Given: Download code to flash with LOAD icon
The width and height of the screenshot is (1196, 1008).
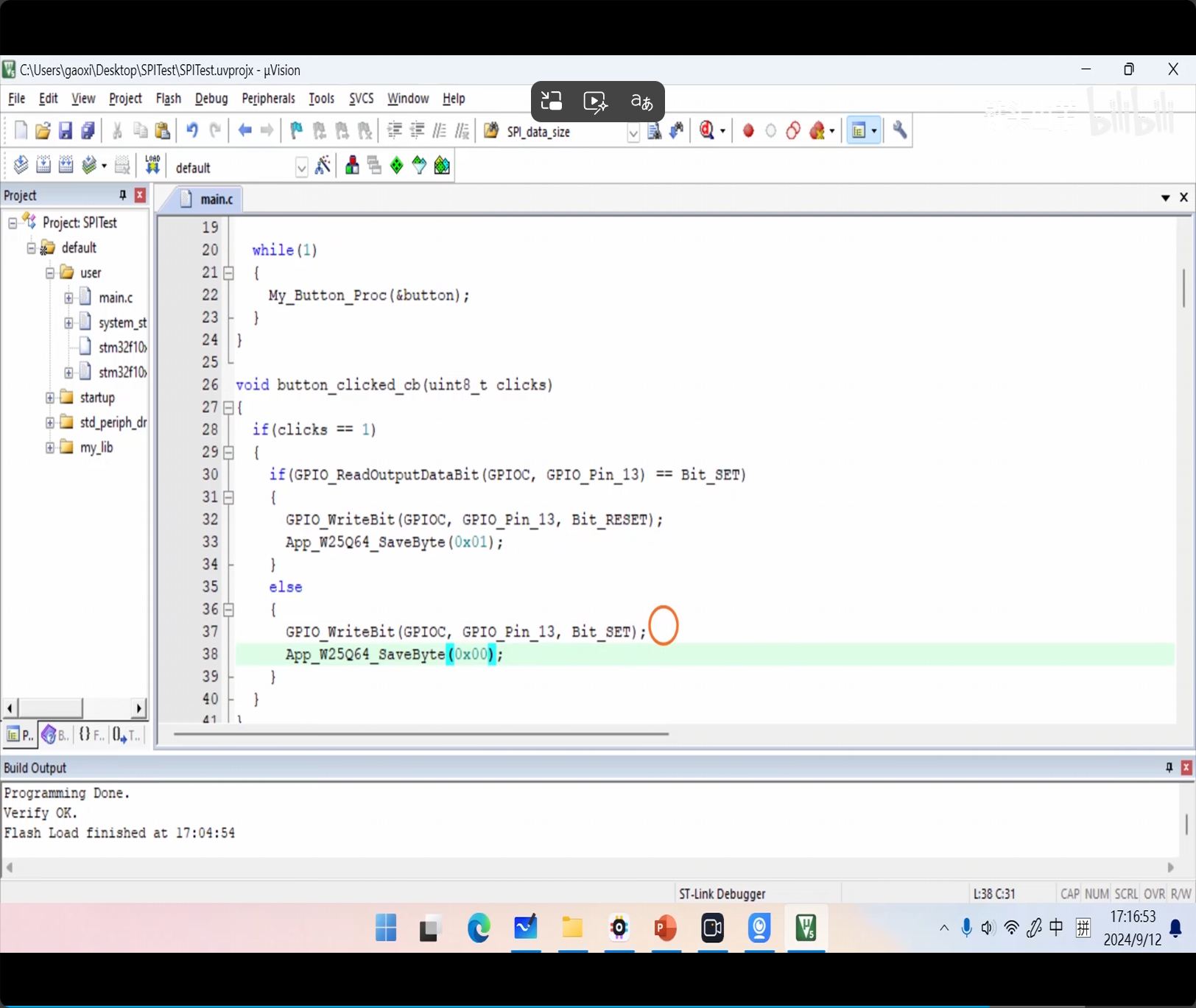Looking at the screenshot, I should [x=152, y=165].
